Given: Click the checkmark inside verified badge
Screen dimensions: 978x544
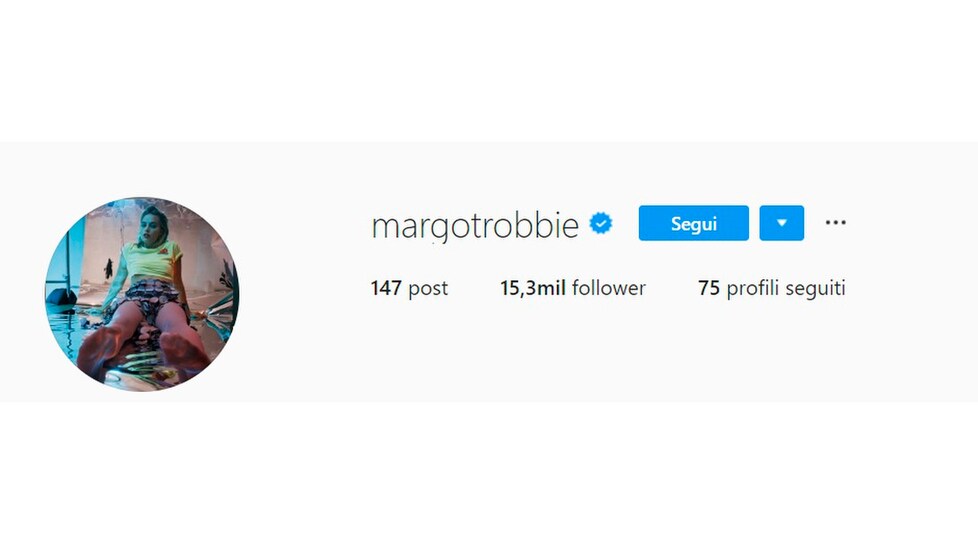Looking at the screenshot, I should [x=601, y=223].
